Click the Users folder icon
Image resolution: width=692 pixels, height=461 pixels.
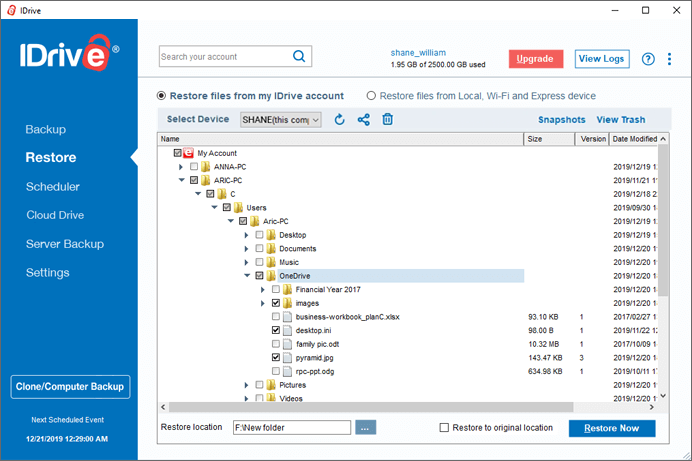tap(238, 207)
